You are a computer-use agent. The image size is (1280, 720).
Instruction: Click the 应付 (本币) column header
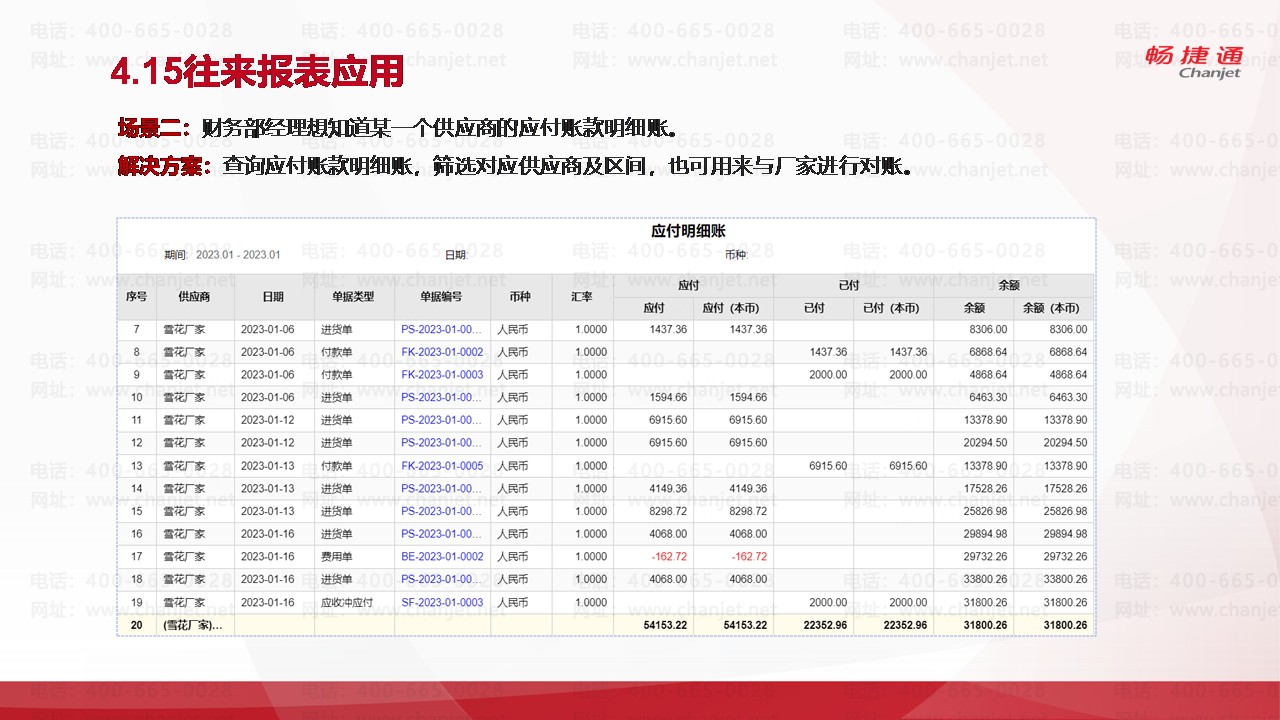click(x=733, y=308)
